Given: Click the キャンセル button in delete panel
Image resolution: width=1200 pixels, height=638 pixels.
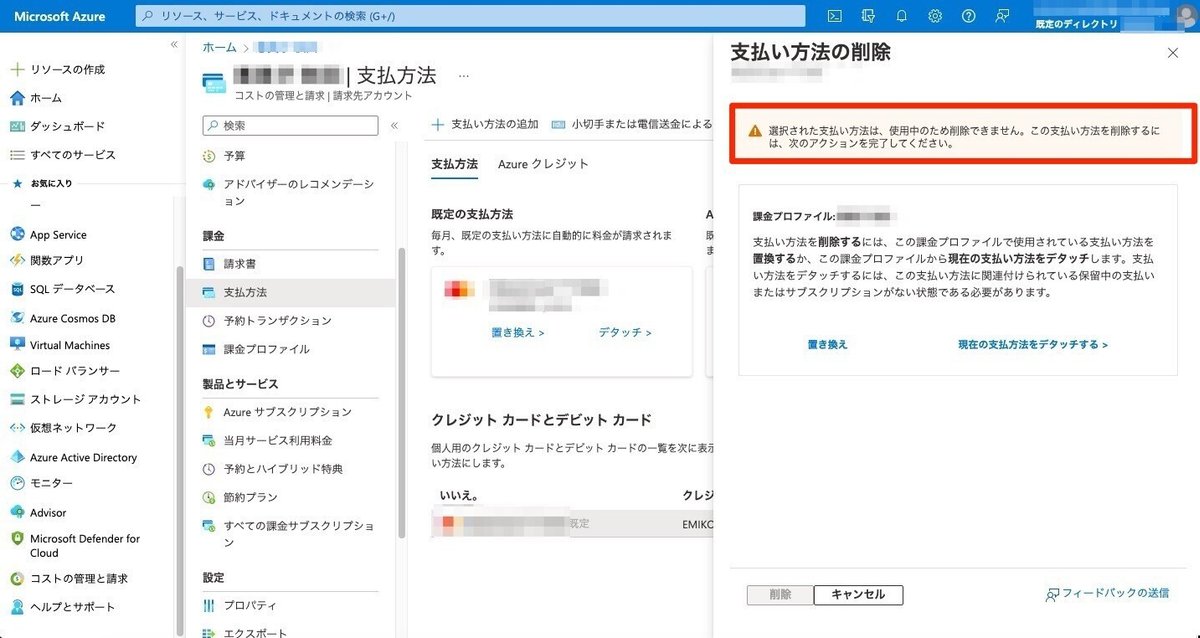Looking at the screenshot, I should tap(858, 595).
